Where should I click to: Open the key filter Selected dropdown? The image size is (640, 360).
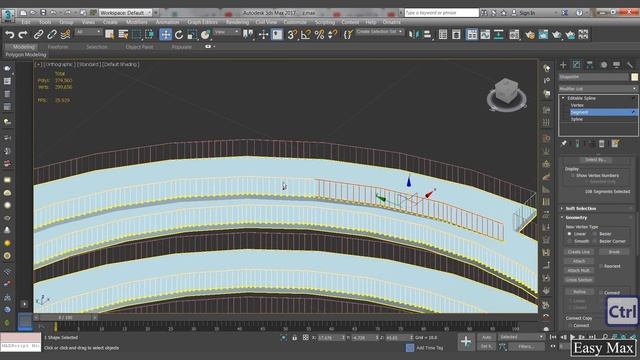[x=522, y=337]
